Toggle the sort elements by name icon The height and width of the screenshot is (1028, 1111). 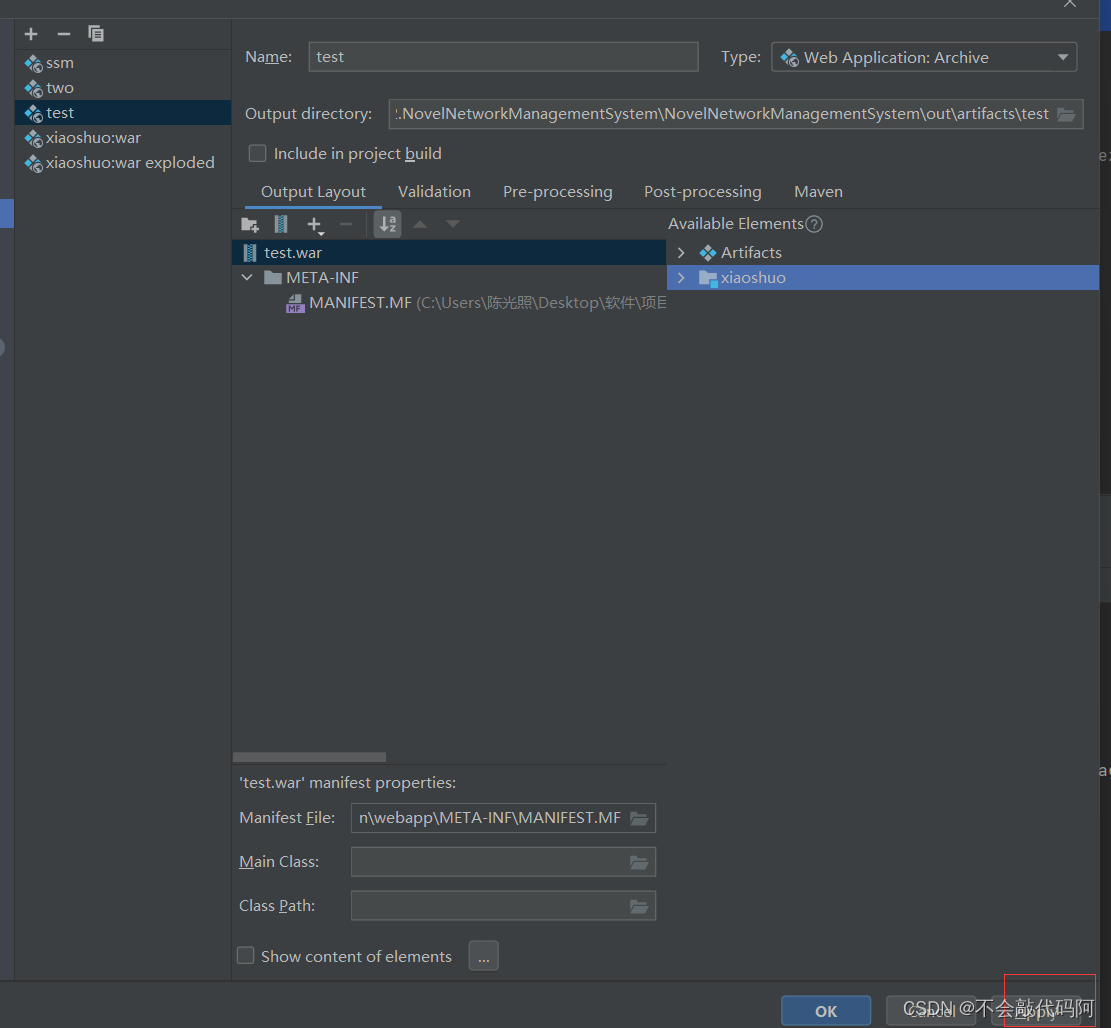(x=387, y=224)
